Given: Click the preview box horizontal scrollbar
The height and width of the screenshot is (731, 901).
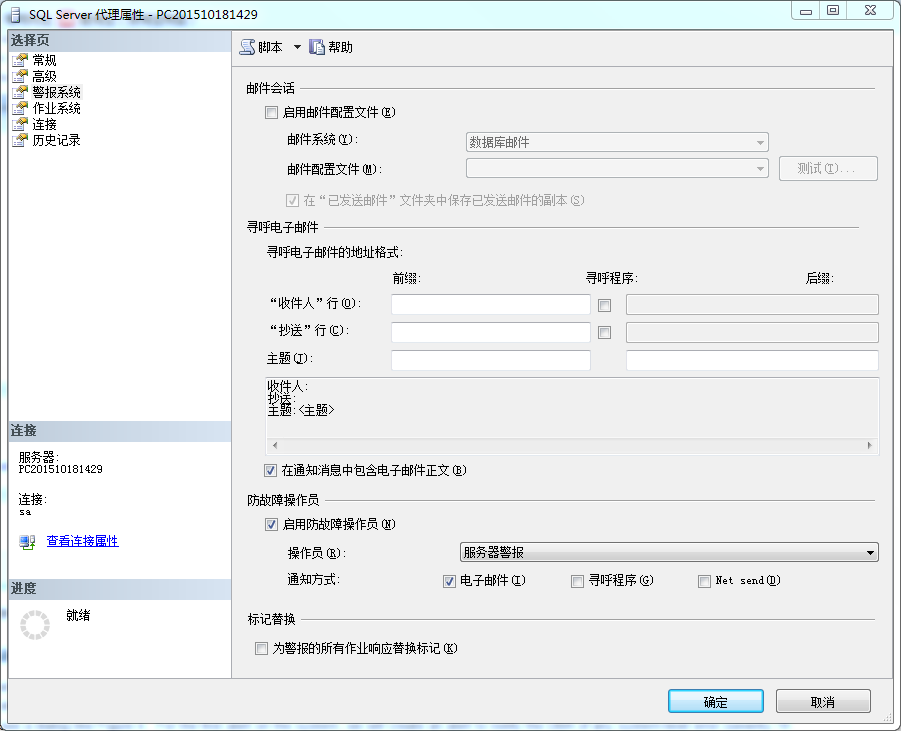Looking at the screenshot, I should 571,445.
